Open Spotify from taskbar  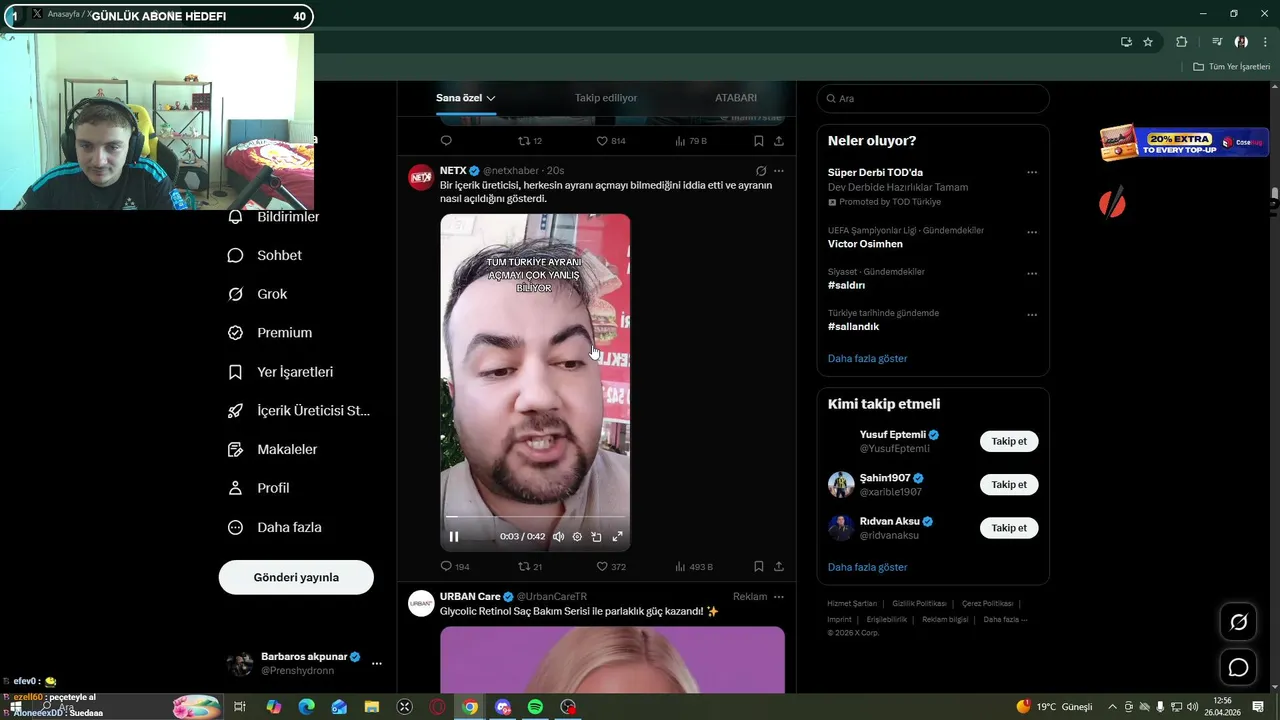535,707
